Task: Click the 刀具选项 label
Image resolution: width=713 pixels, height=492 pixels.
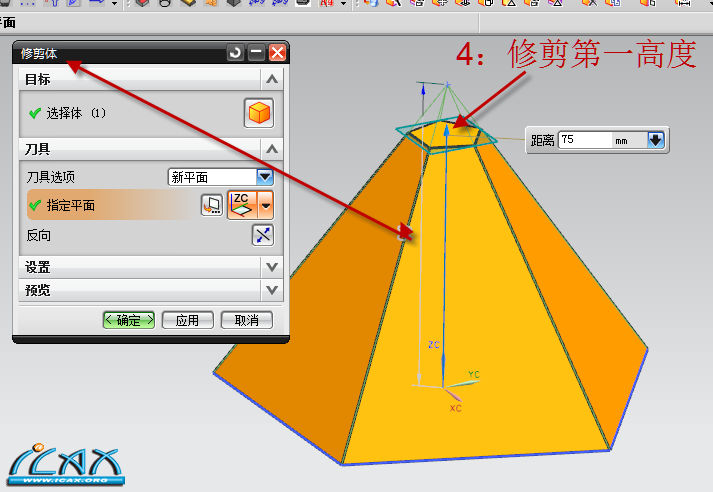Action: coord(50,177)
